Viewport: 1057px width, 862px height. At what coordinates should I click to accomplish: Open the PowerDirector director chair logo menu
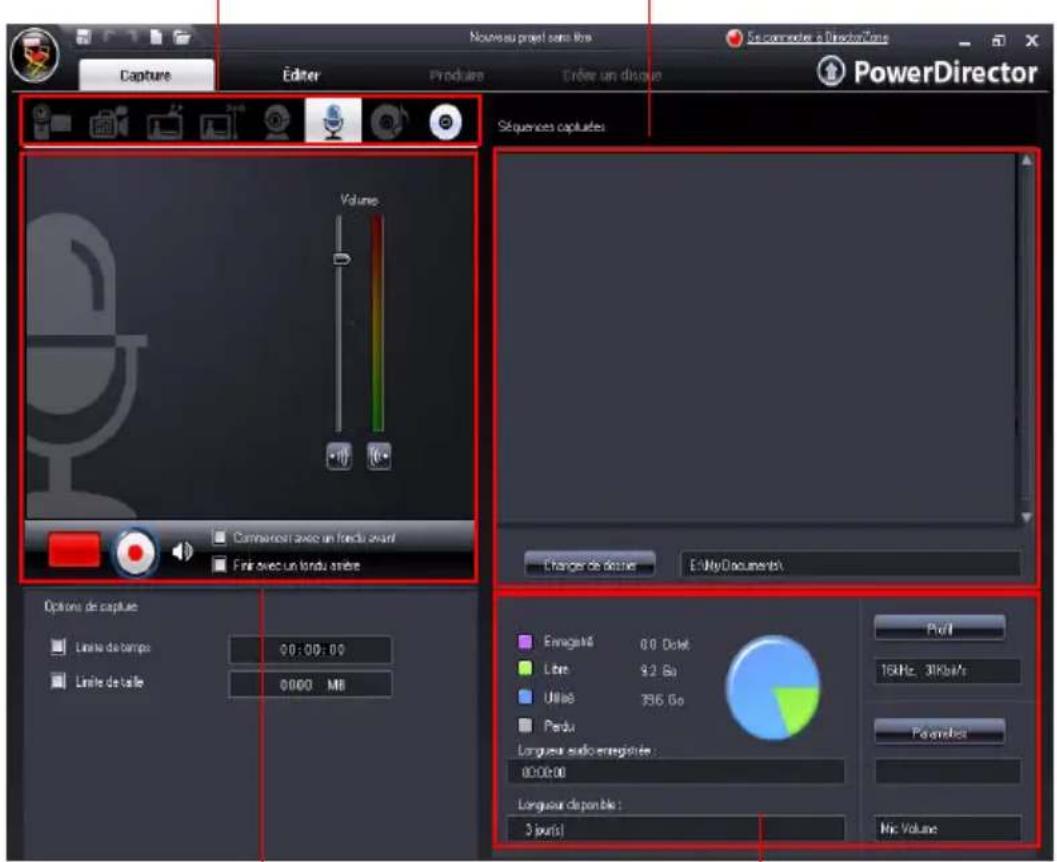pos(34,55)
